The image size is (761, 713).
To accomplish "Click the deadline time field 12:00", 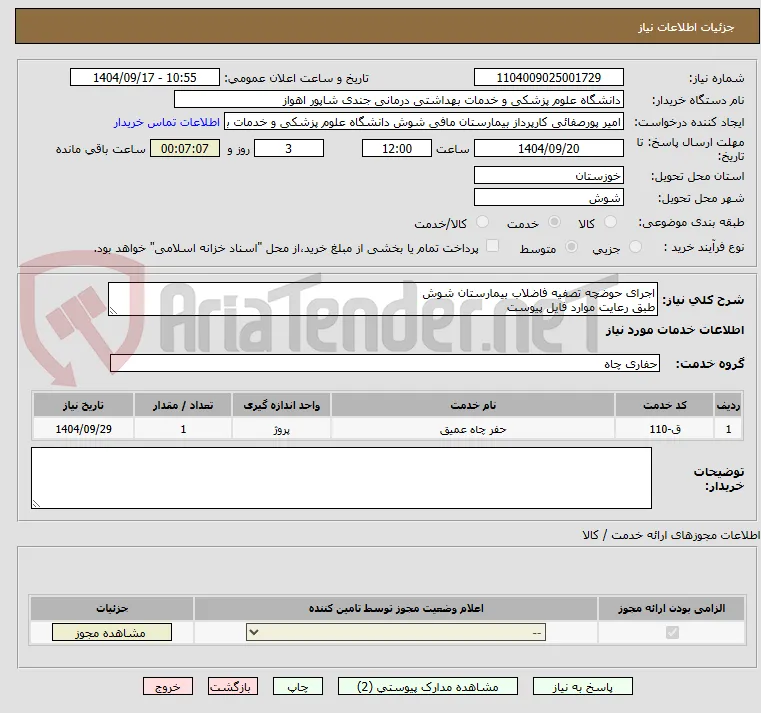I will [x=397, y=149].
